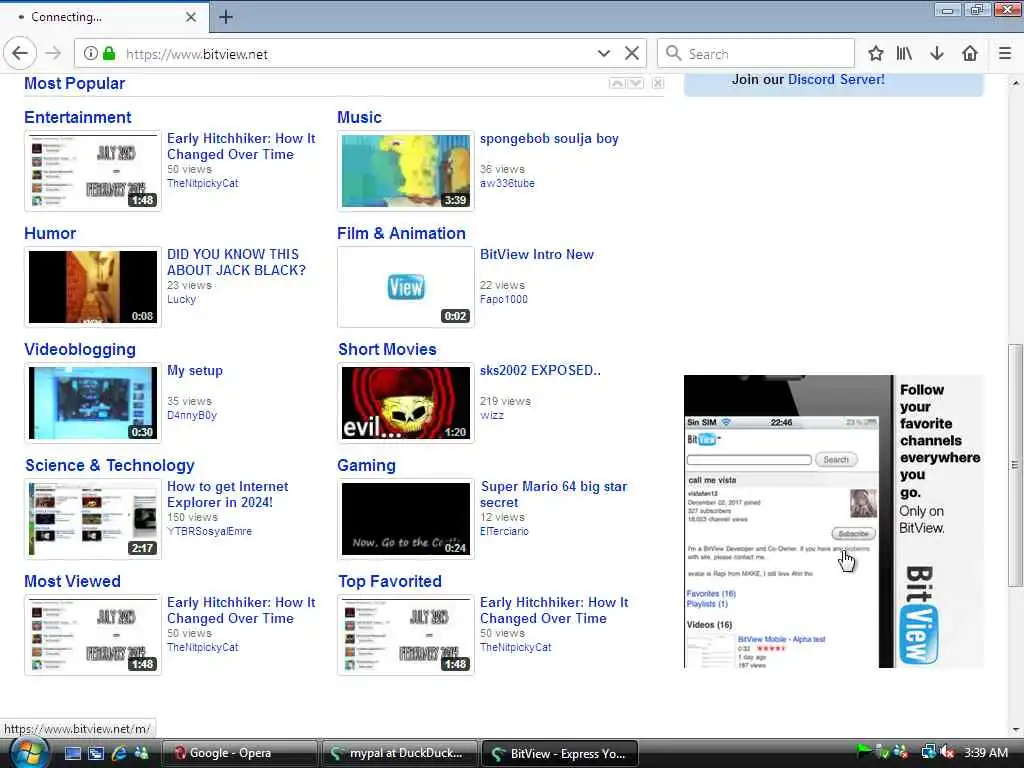Open the spongebob soulja boy thumbnail
Screen dimensions: 1024x768
point(406,171)
